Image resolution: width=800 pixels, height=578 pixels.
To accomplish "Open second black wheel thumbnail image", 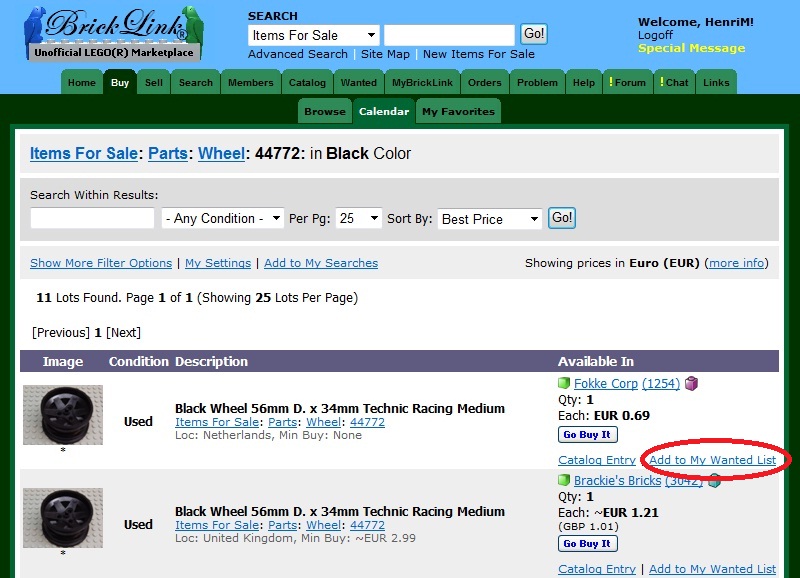I will tap(63, 518).
